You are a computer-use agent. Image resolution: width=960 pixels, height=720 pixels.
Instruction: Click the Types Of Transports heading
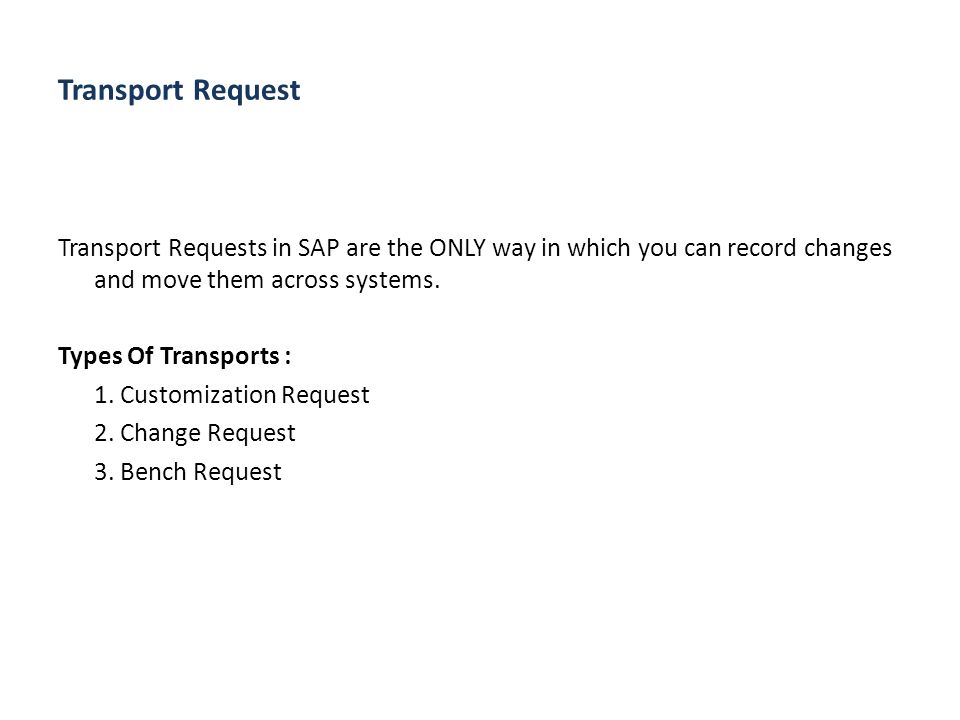coord(174,356)
